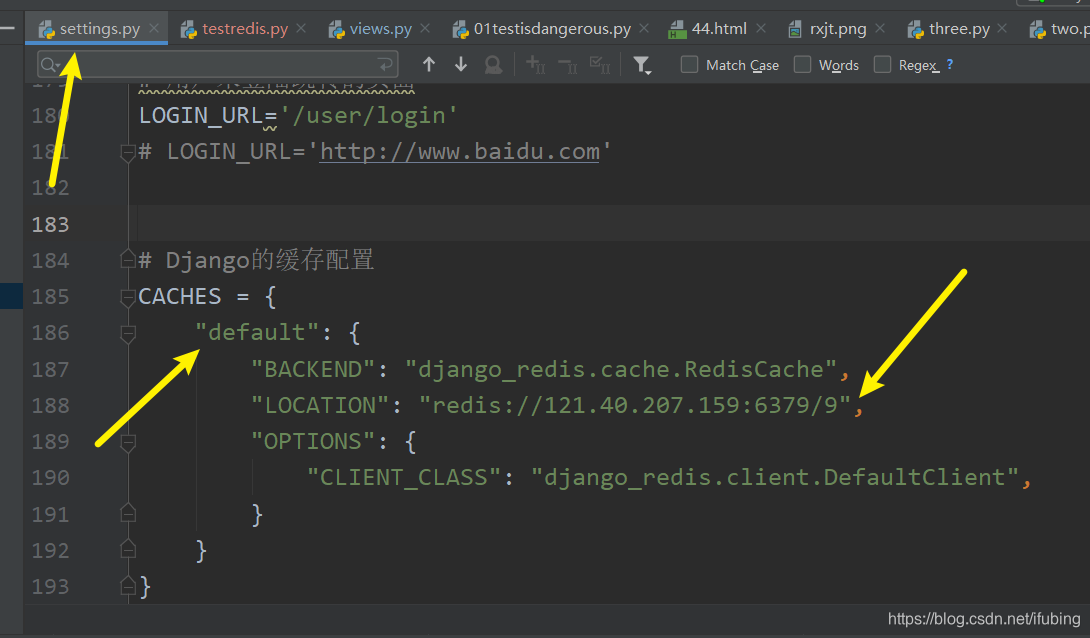Select all occurrences icon in find bar
The image size is (1090, 638).
(600, 65)
